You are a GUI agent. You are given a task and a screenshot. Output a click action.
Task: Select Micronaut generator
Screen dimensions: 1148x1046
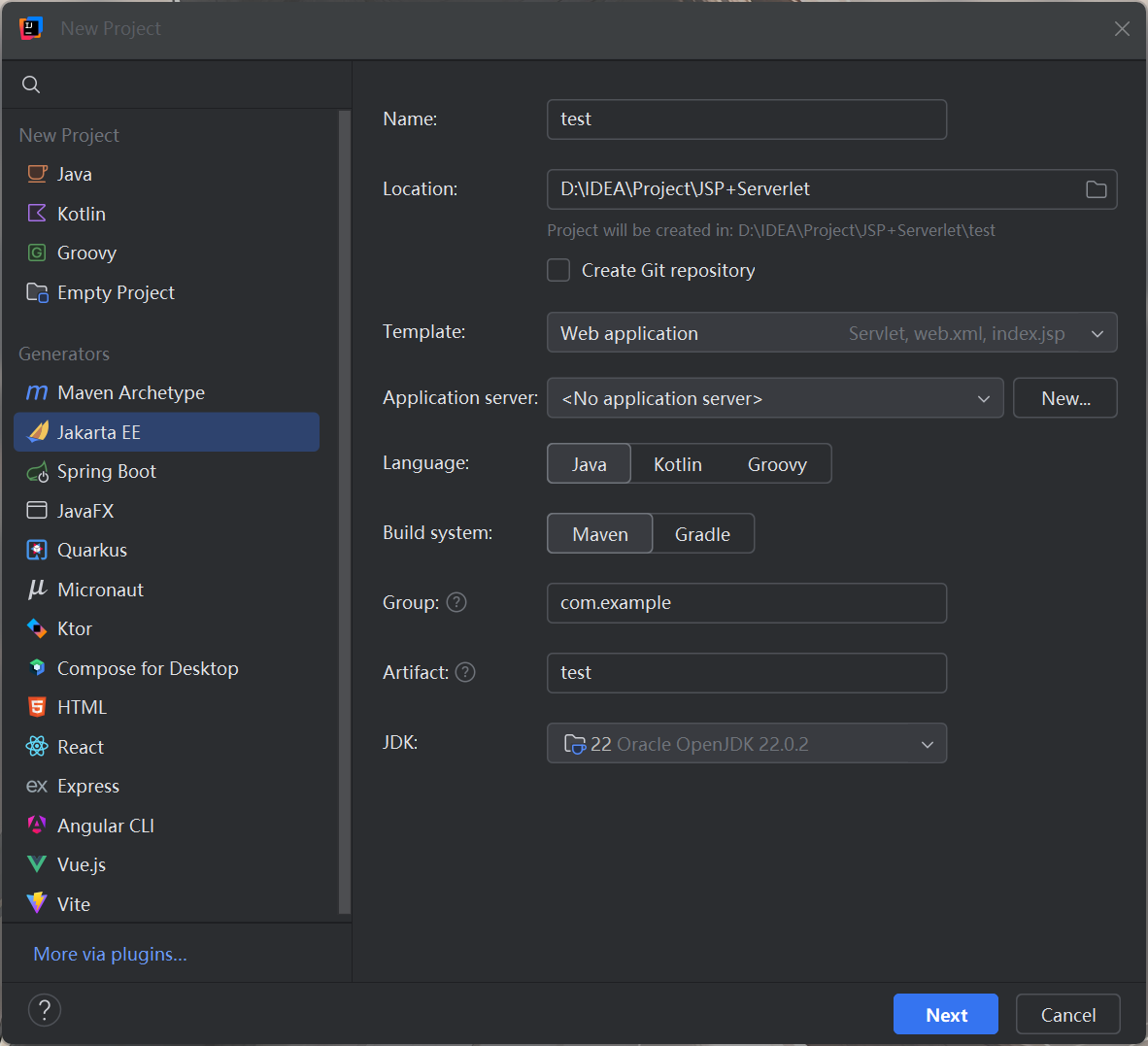166,590
